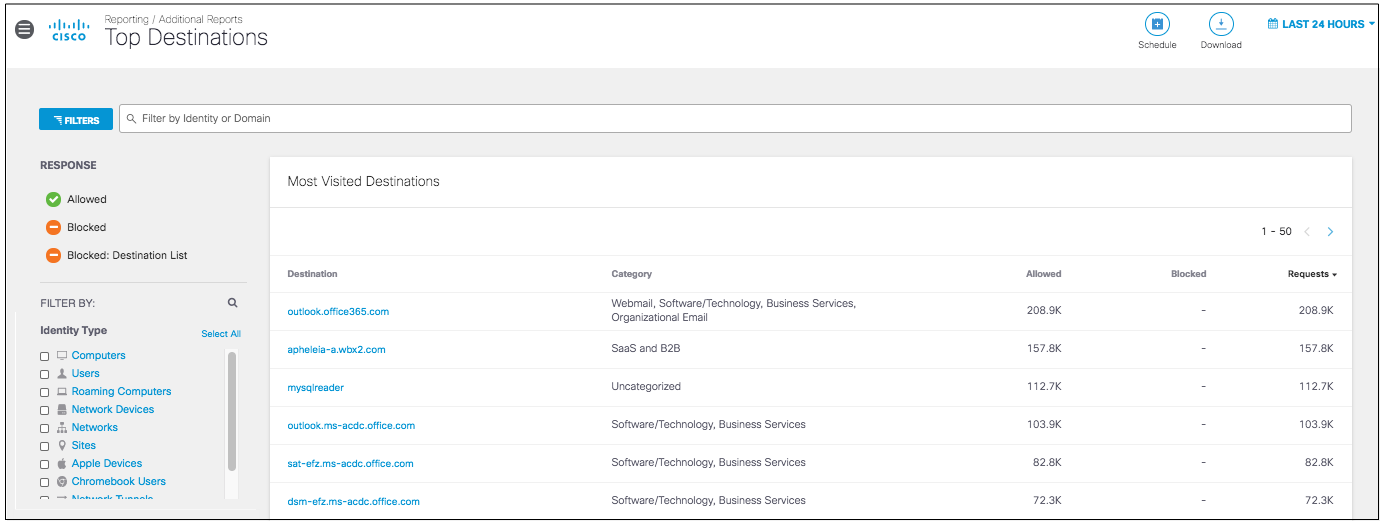Click the Download report icon
The height and width of the screenshot is (521, 1384).
1221,25
